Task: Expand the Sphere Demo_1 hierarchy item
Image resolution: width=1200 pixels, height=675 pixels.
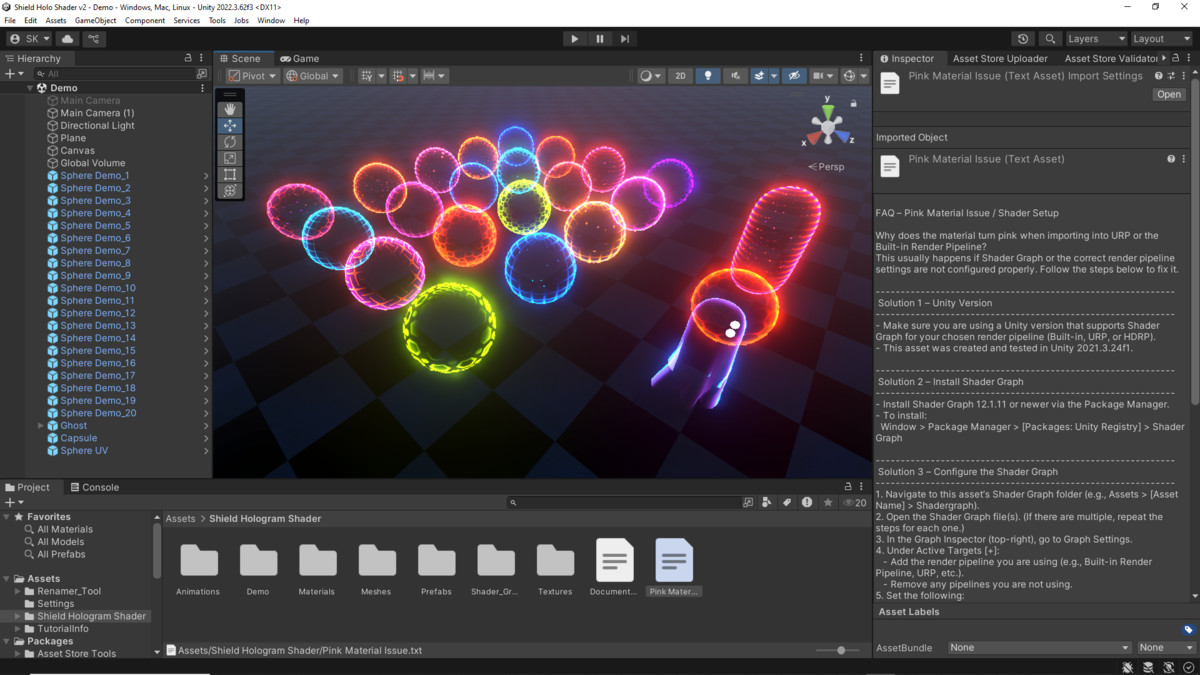Action: pos(204,175)
